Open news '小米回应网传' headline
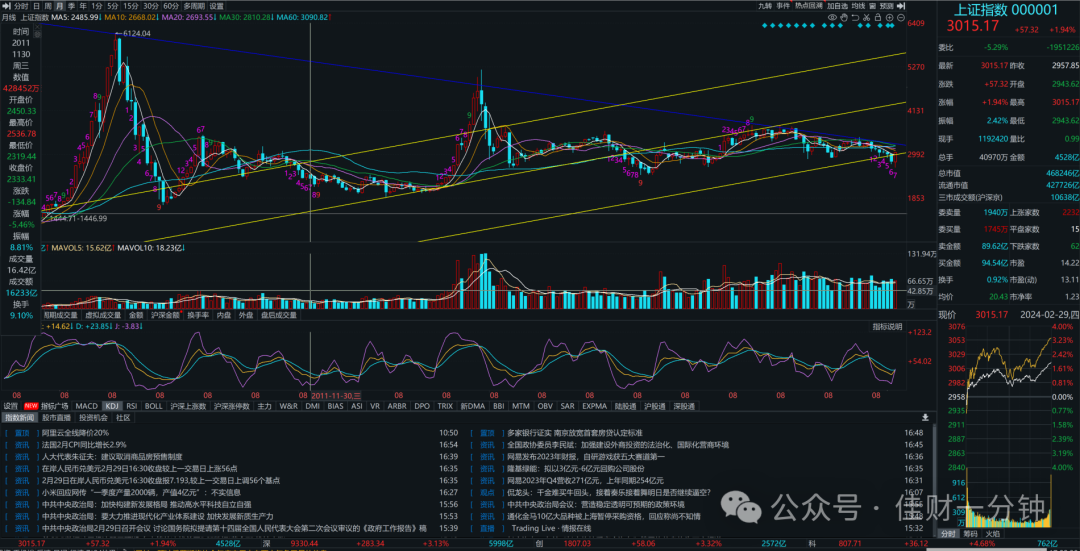 (142, 493)
